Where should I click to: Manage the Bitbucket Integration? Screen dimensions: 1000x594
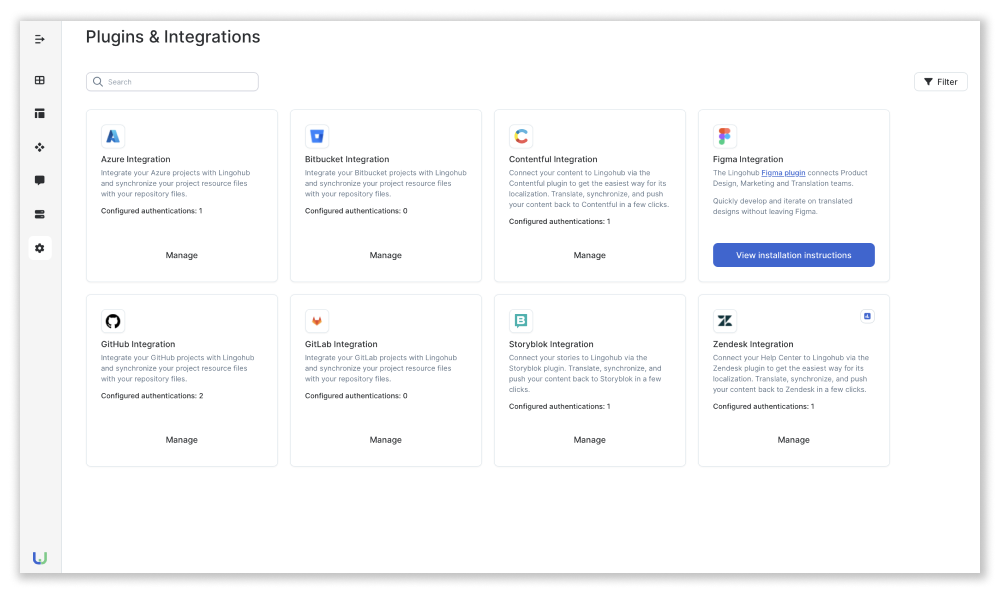[x=386, y=255]
